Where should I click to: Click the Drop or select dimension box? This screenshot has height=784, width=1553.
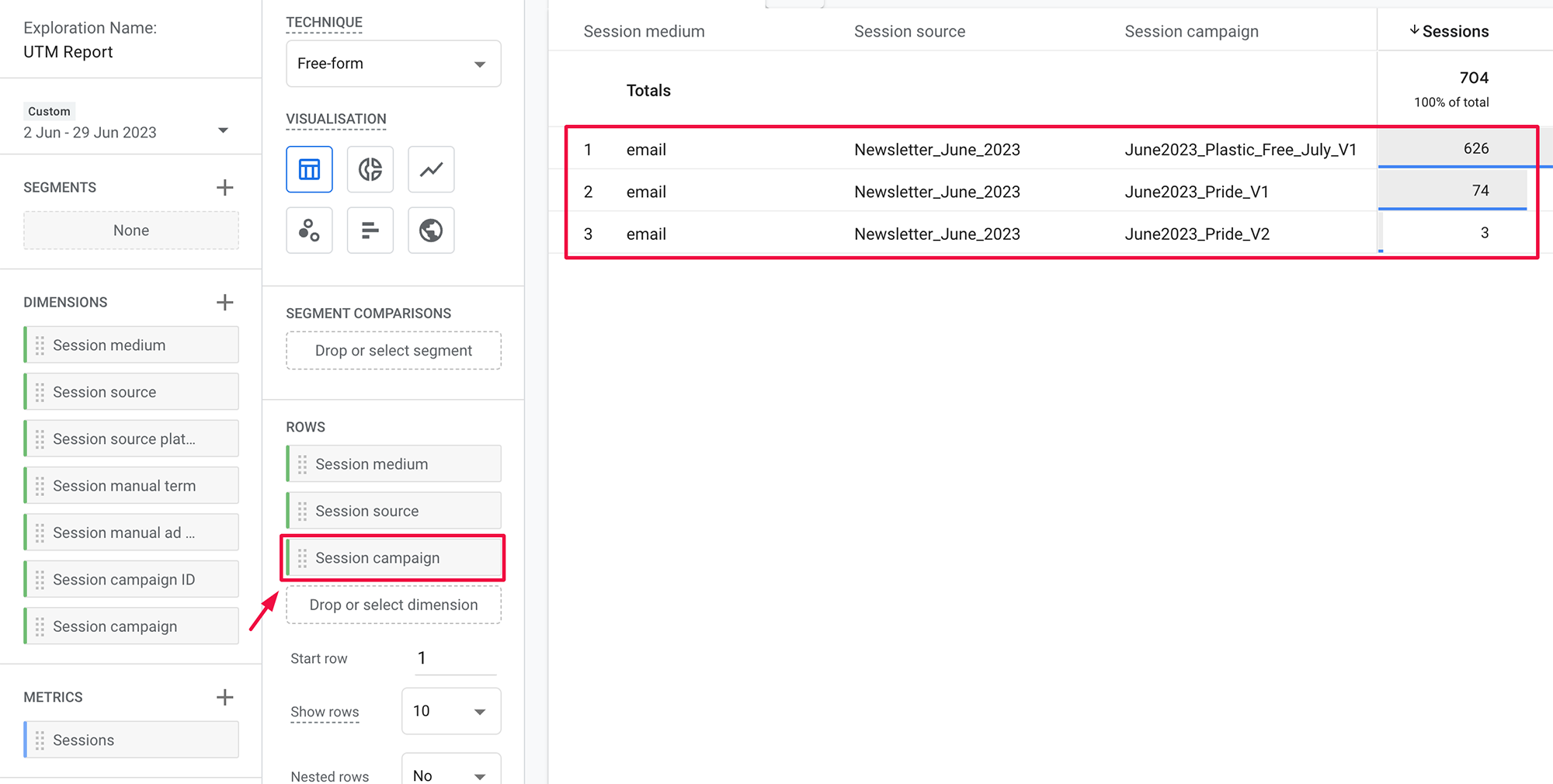[x=394, y=605]
